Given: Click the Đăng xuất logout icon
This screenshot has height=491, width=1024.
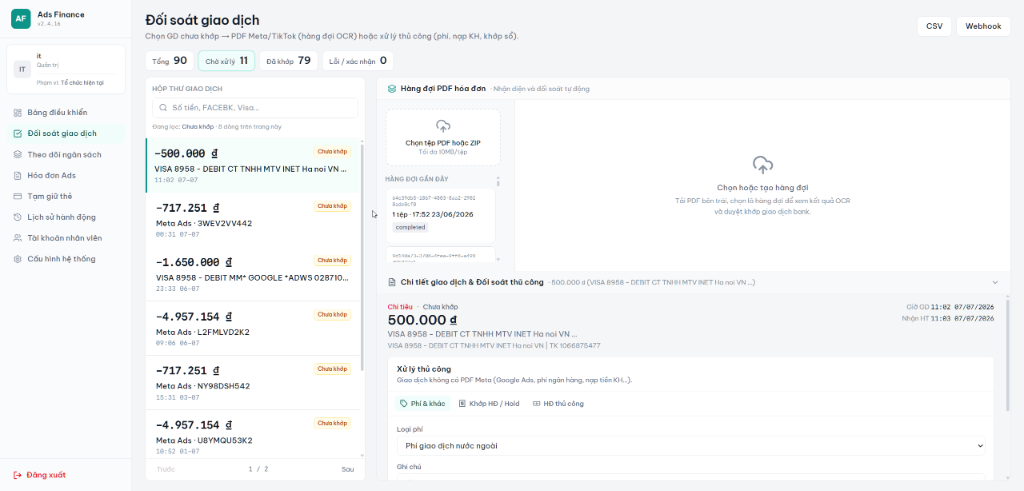Looking at the screenshot, I should click(18, 475).
